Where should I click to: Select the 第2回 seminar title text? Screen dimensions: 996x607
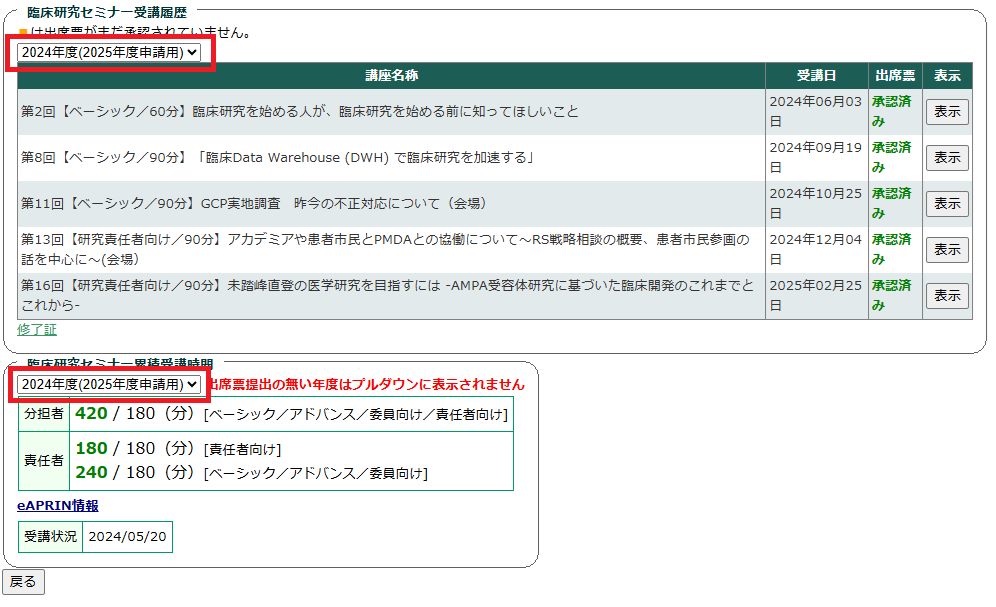pos(299,112)
